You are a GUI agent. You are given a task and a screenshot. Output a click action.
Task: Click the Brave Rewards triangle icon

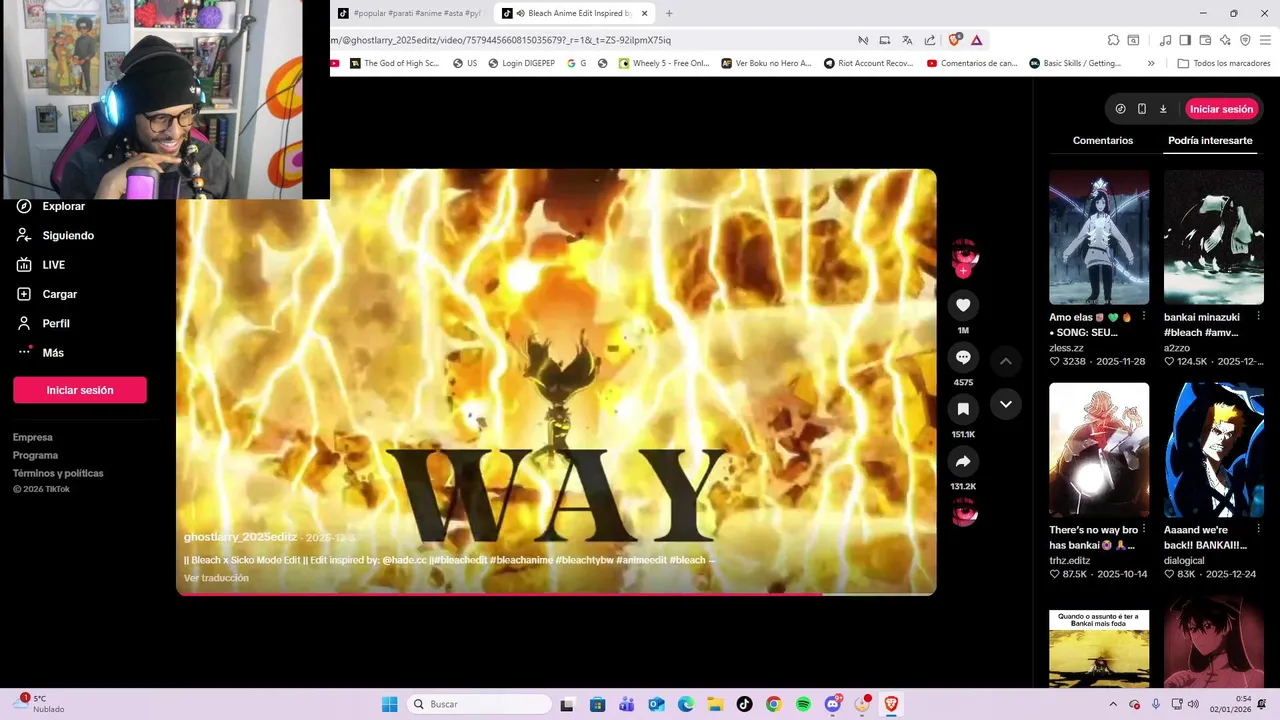976,40
